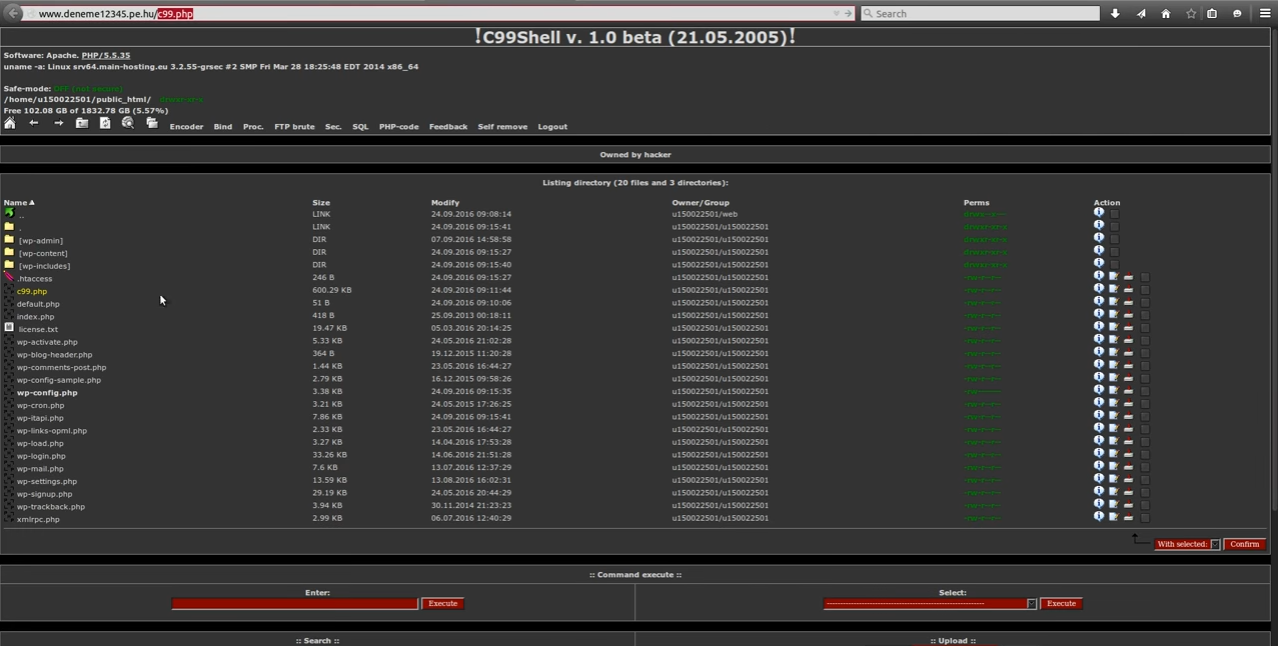This screenshot has width=1278, height=646.
Task: Open info icon for wp-config.php row
Action: tap(1098, 390)
